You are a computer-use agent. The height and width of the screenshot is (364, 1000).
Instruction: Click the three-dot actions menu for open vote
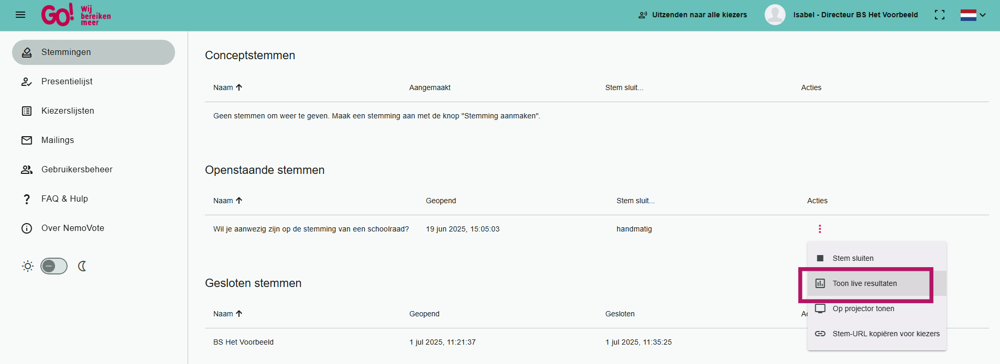[x=820, y=229]
